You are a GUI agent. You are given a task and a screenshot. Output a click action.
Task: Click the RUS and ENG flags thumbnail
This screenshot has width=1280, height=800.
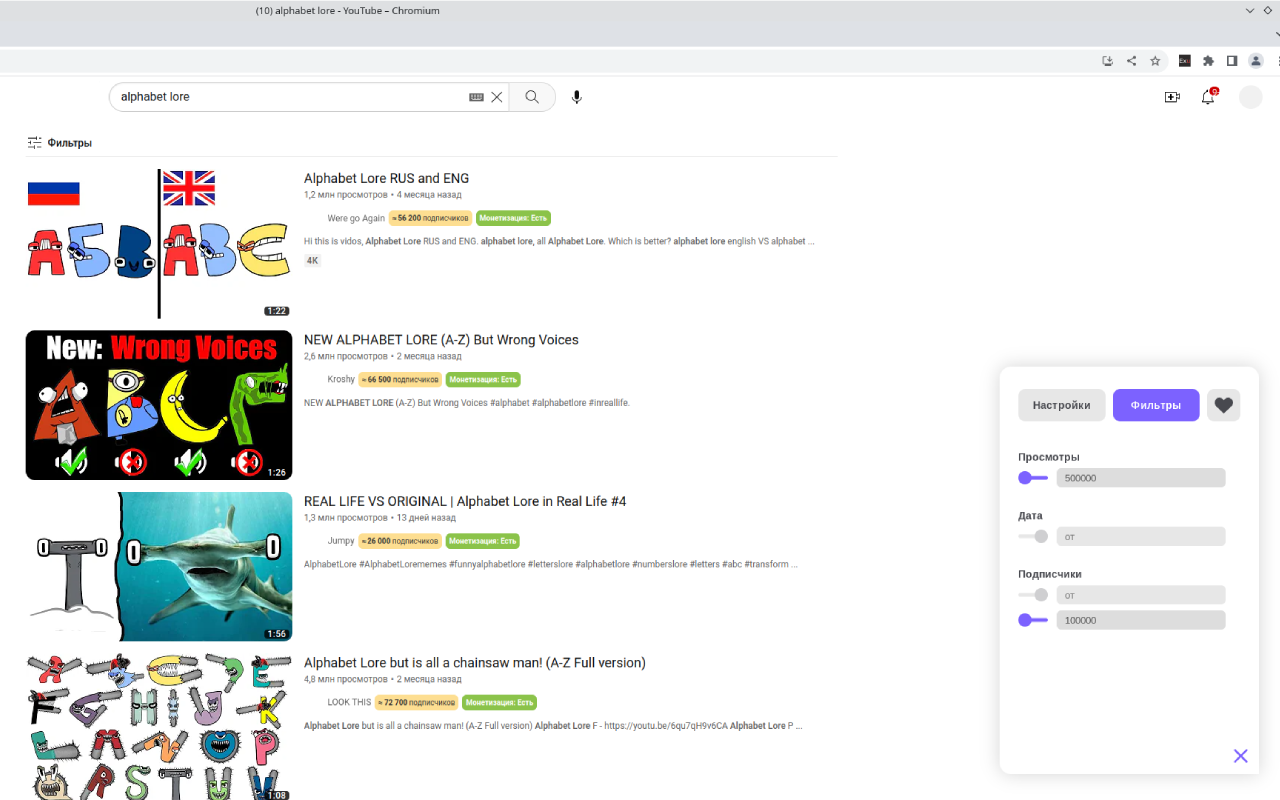pos(159,244)
